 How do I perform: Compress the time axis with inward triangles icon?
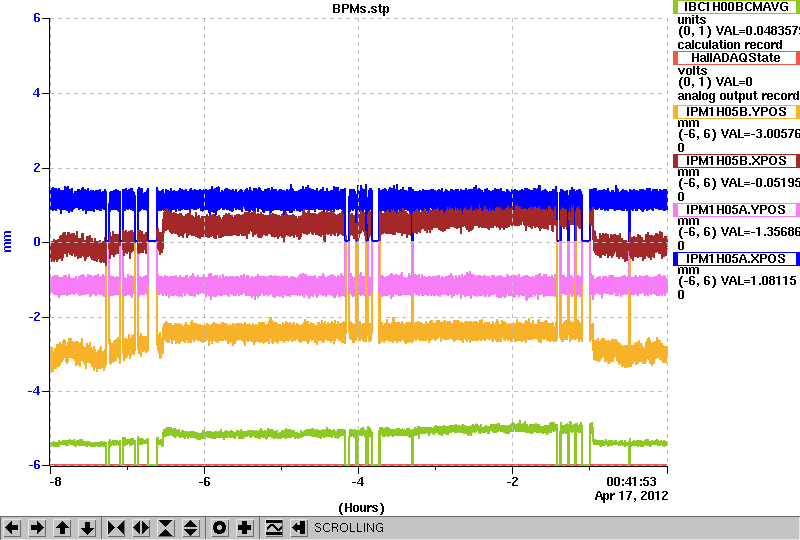[116, 528]
